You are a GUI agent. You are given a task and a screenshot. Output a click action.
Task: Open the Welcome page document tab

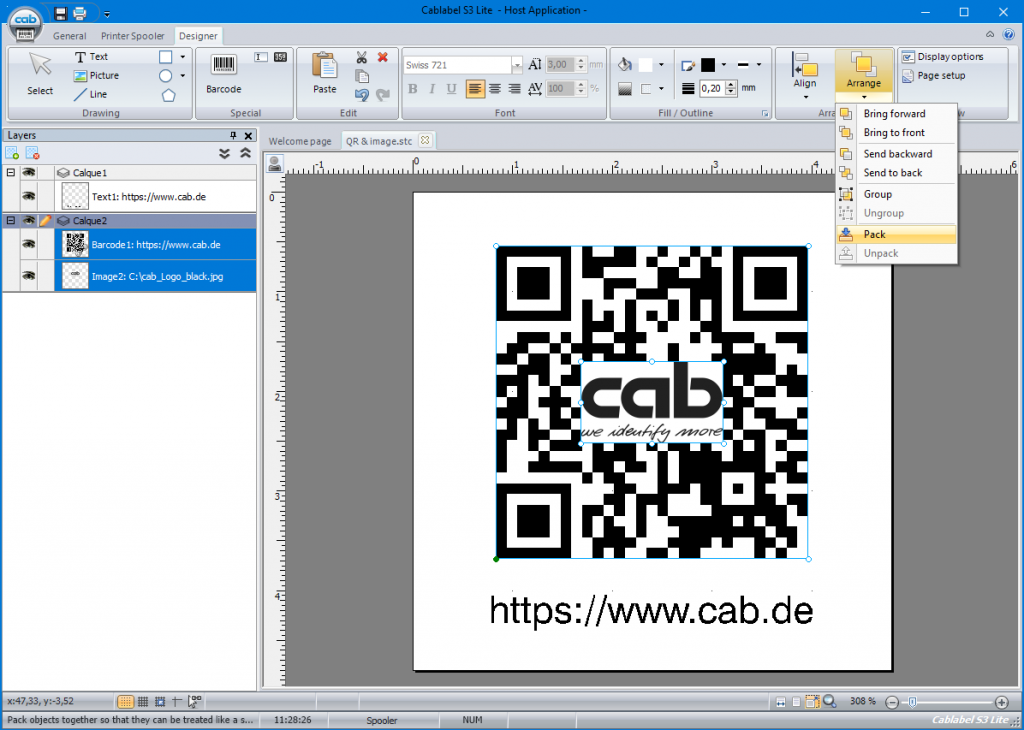[x=300, y=141]
